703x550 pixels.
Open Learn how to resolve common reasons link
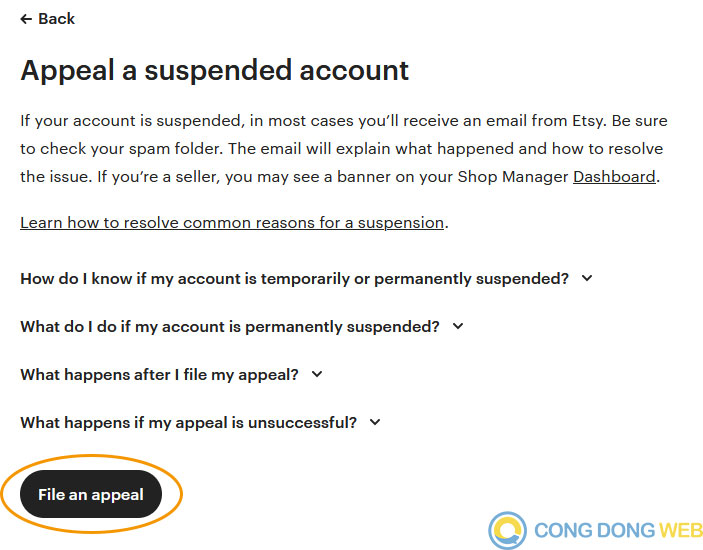[232, 223]
